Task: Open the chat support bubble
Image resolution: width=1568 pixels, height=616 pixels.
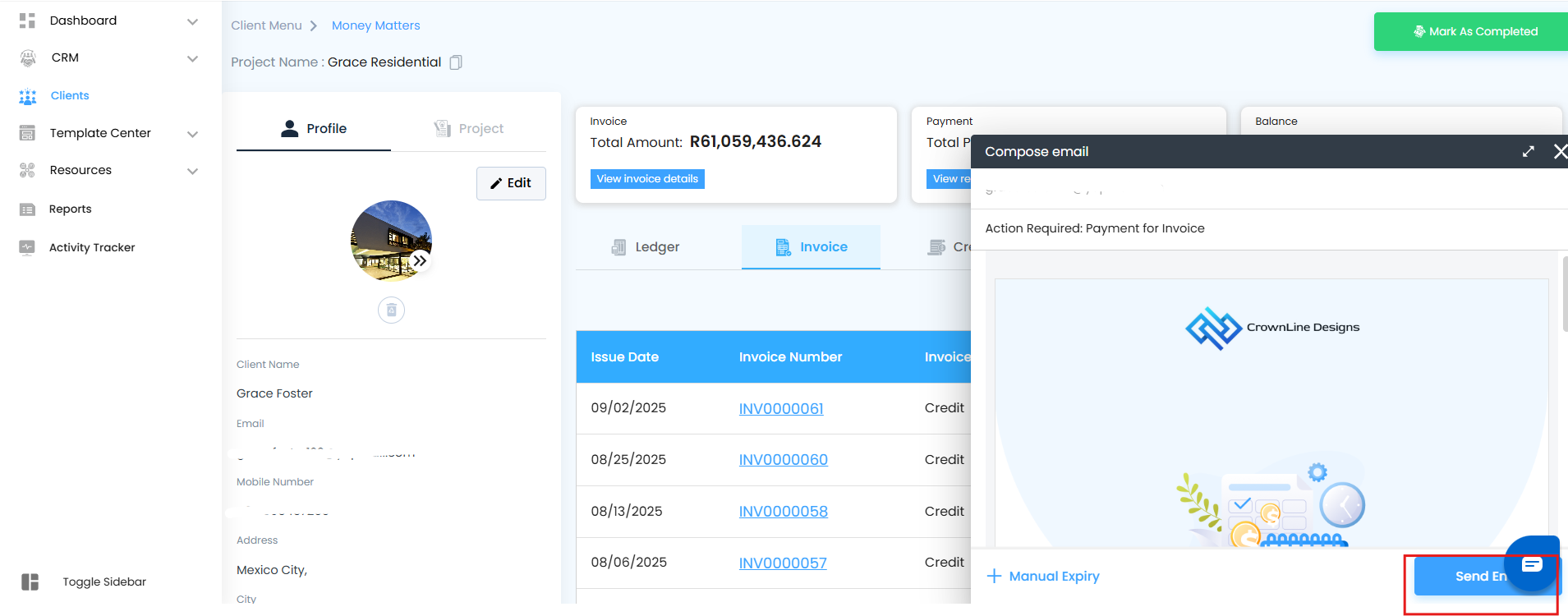Action: click(x=1532, y=563)
